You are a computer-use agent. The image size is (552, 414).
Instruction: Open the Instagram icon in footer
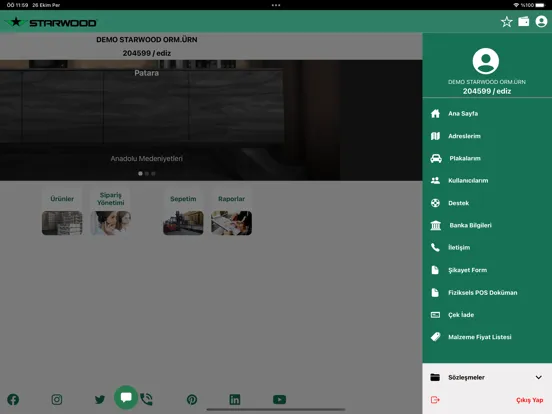click(x=57, y=400)
